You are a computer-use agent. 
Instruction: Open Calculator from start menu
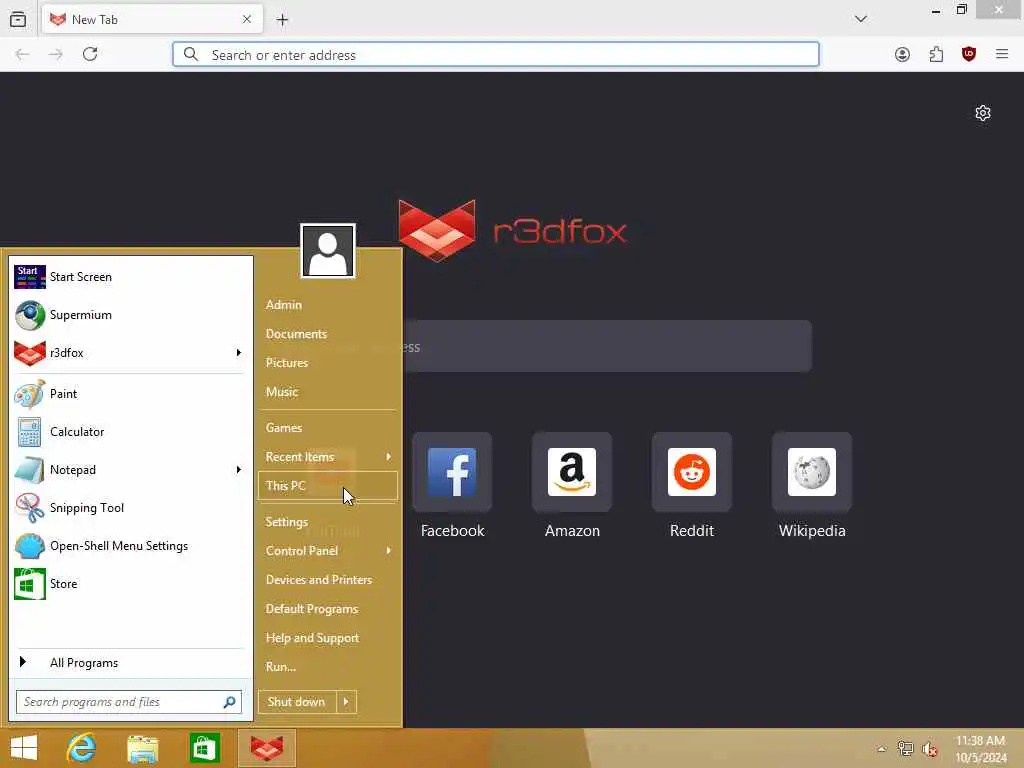(x=130, y=432)
